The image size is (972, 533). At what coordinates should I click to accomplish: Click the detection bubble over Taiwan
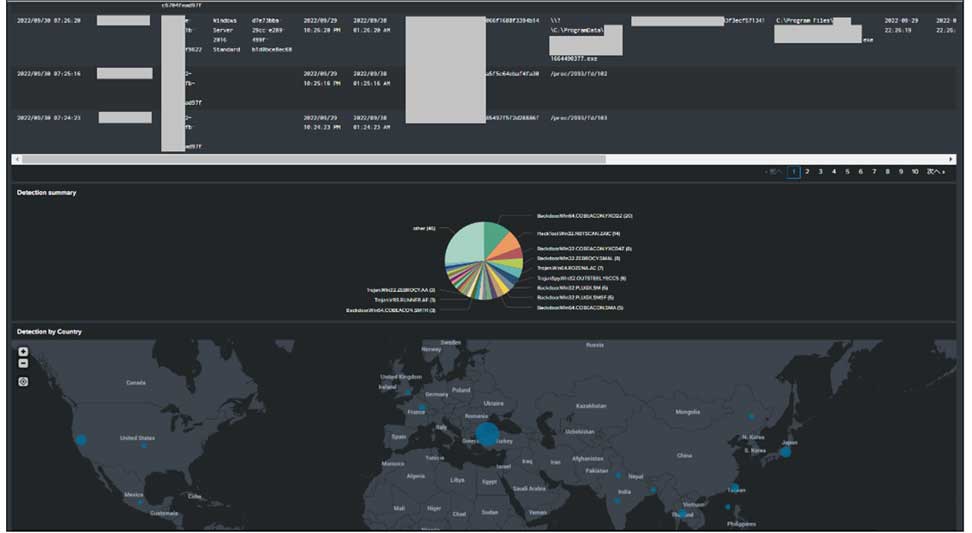click(735, 487)
